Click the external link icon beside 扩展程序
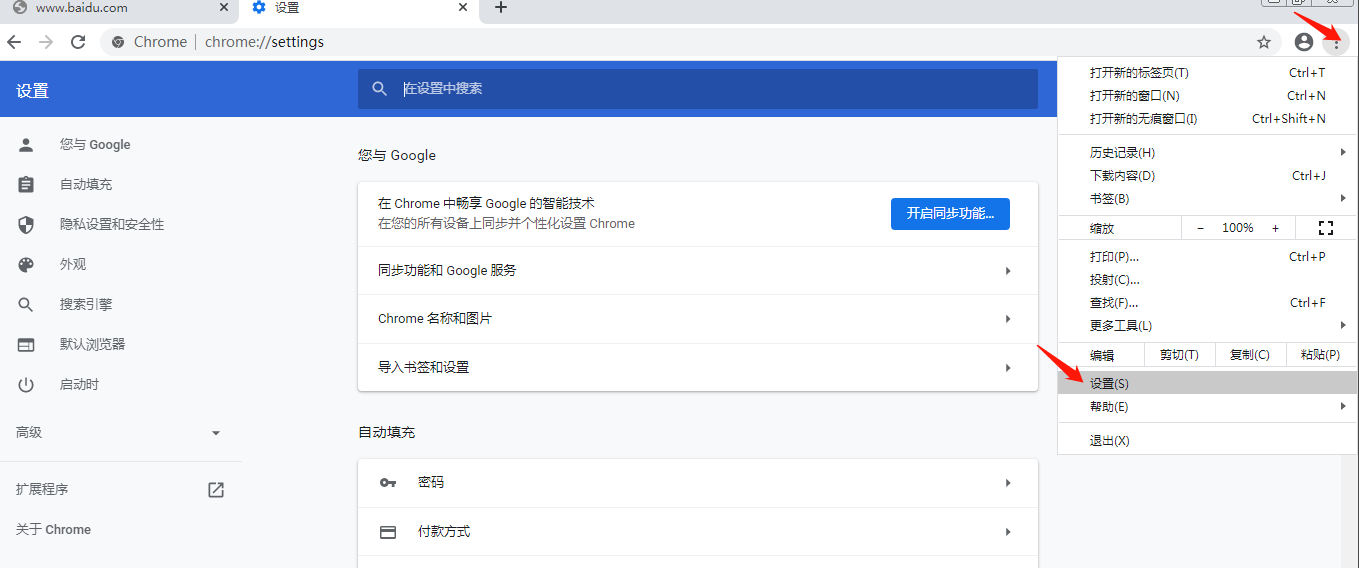The width and height of the screenshot is (1359, 568). [216, 490]
